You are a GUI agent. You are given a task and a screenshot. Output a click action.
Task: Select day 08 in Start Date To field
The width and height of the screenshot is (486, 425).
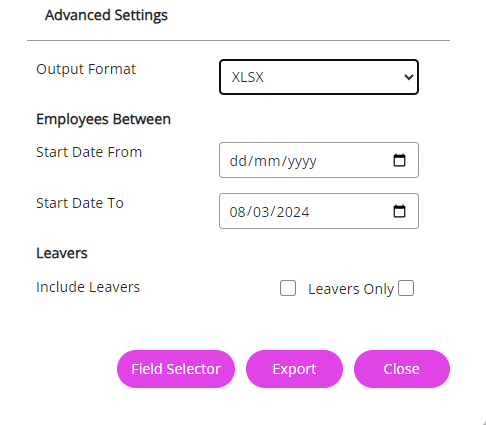238,212
